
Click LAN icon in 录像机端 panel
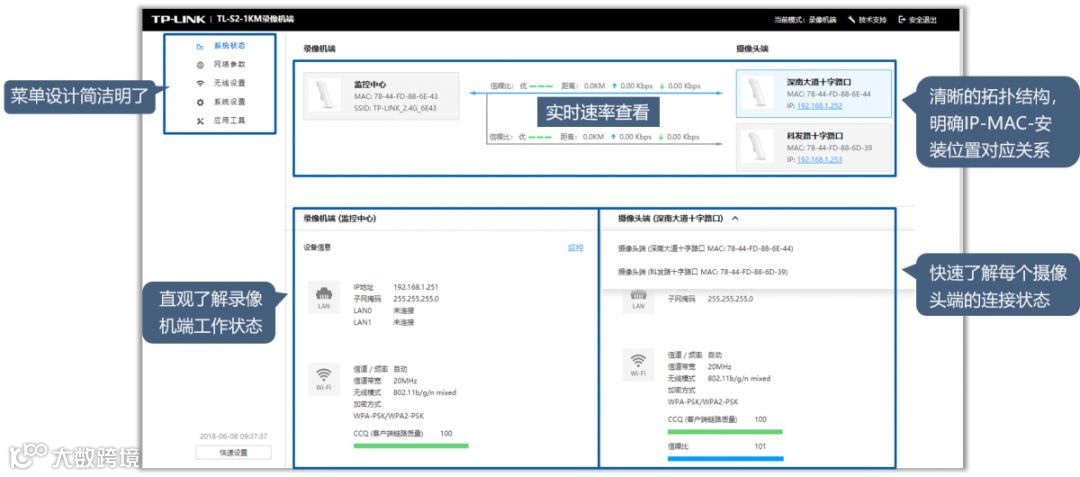tap(324, 297)
